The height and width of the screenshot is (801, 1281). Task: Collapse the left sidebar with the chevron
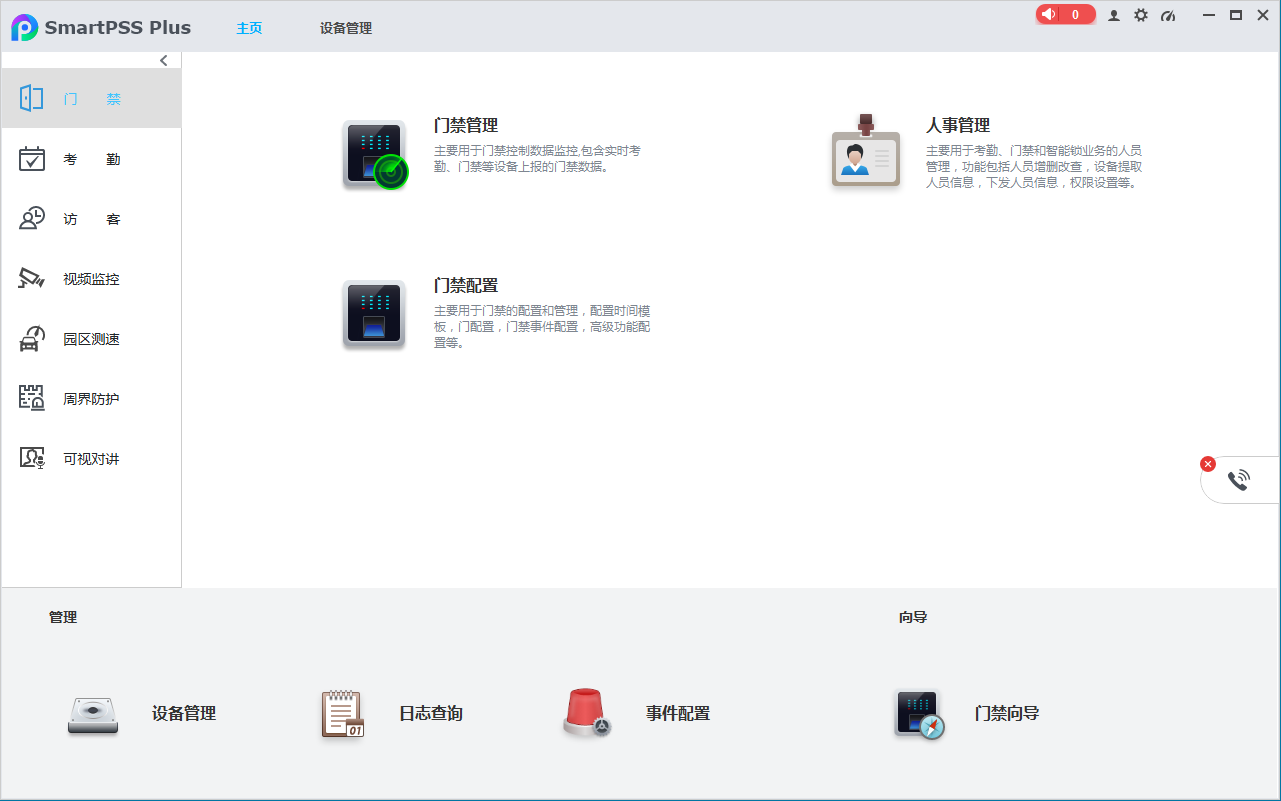pos(164,61)
